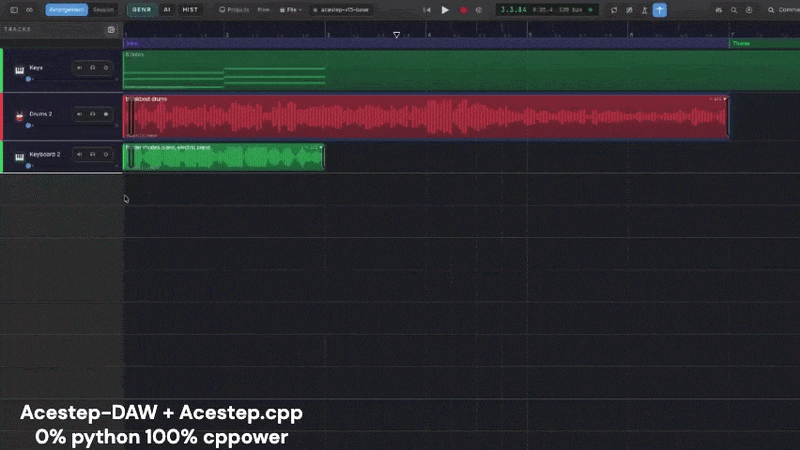Click the 3.3.84 position display
Viewport: 800px width, 450px height.
click(x=513, y=10)
